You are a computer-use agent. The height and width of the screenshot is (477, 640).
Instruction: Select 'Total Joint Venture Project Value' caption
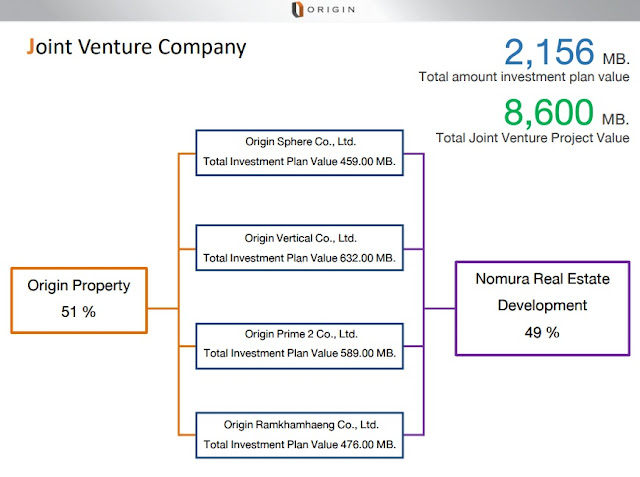[533, 138]
